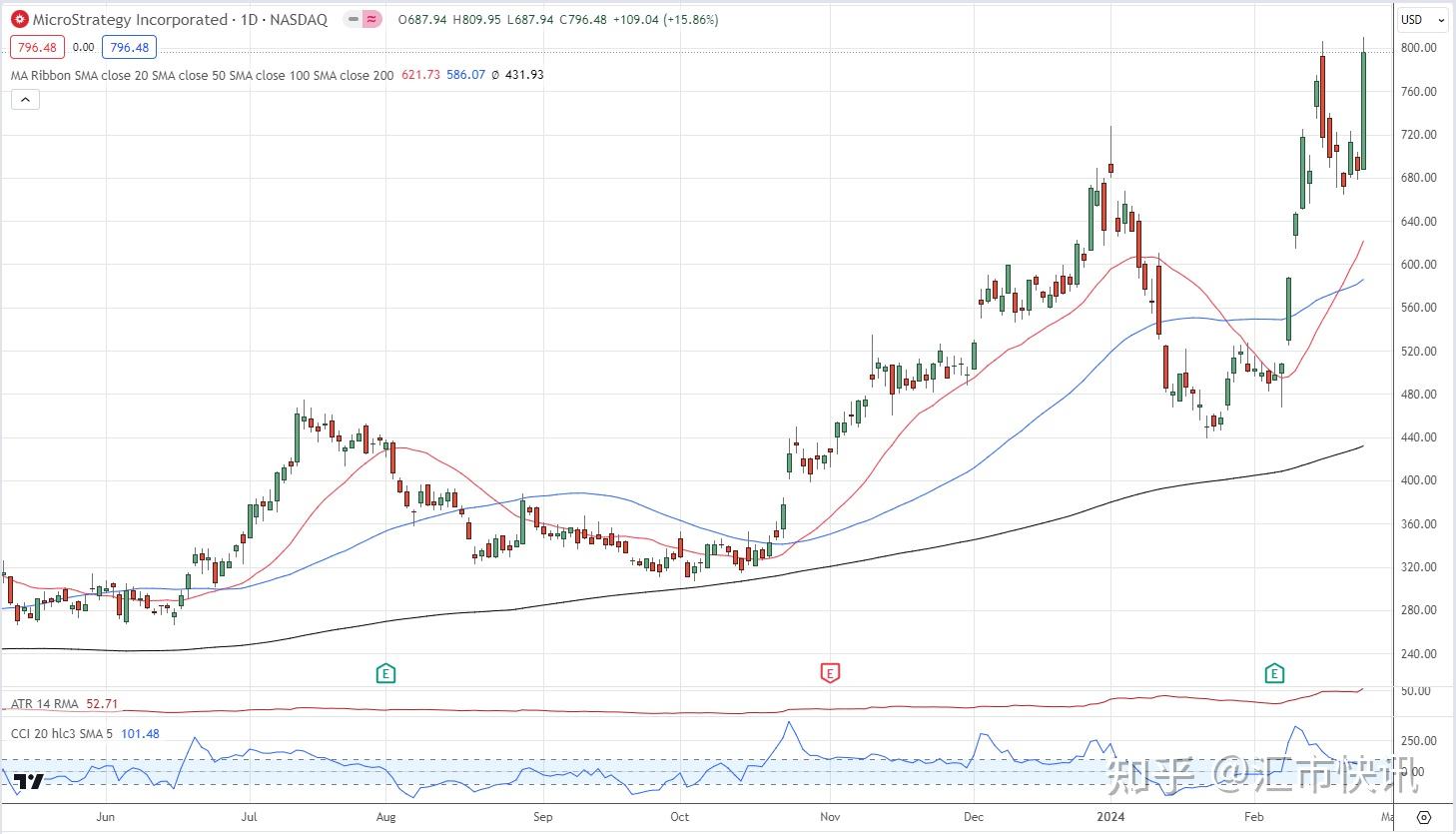1456x834 pixels.
Task: Click the Oct label on time axis
Action: [680, 816]
